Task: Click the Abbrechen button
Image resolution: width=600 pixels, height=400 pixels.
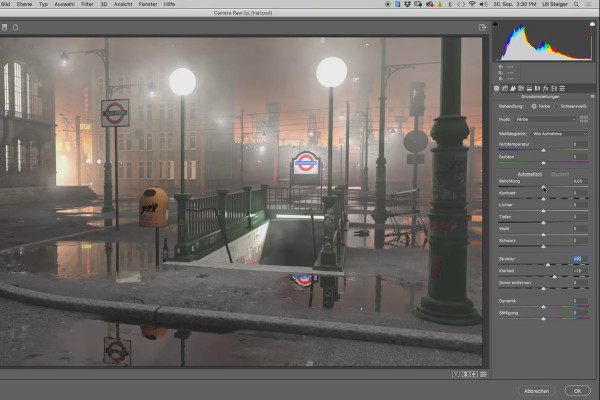Action: coord(536,391)
